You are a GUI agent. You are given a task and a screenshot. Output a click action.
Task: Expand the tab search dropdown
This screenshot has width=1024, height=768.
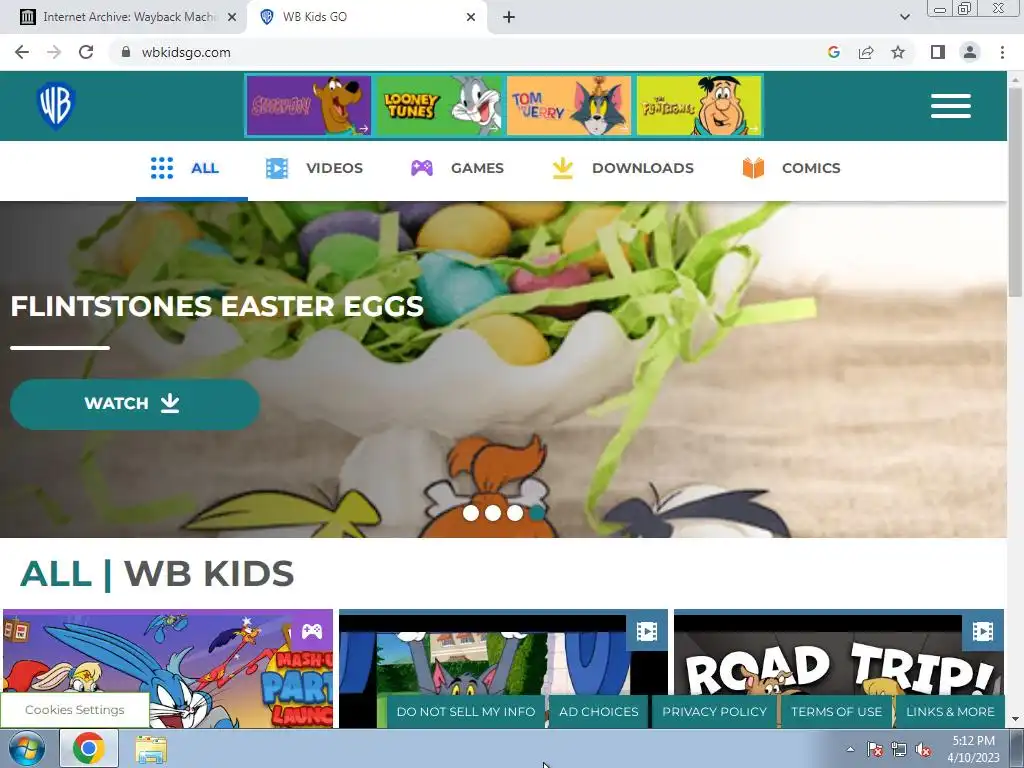(x=904, y=17)
